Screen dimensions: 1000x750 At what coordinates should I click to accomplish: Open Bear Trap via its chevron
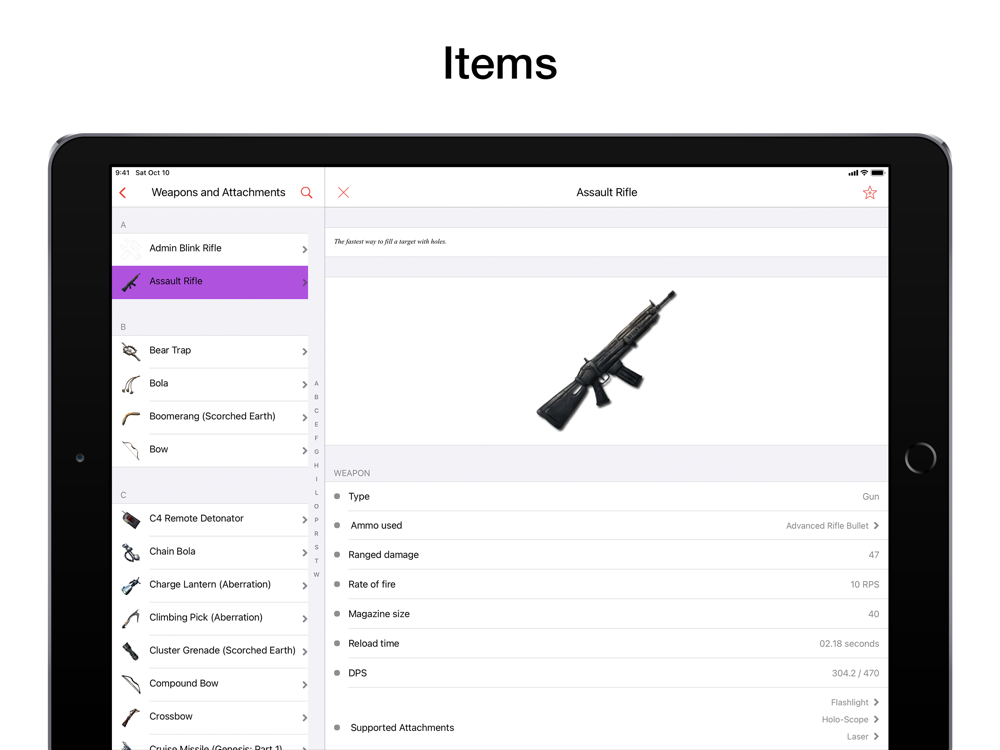[x=304, y=351]
